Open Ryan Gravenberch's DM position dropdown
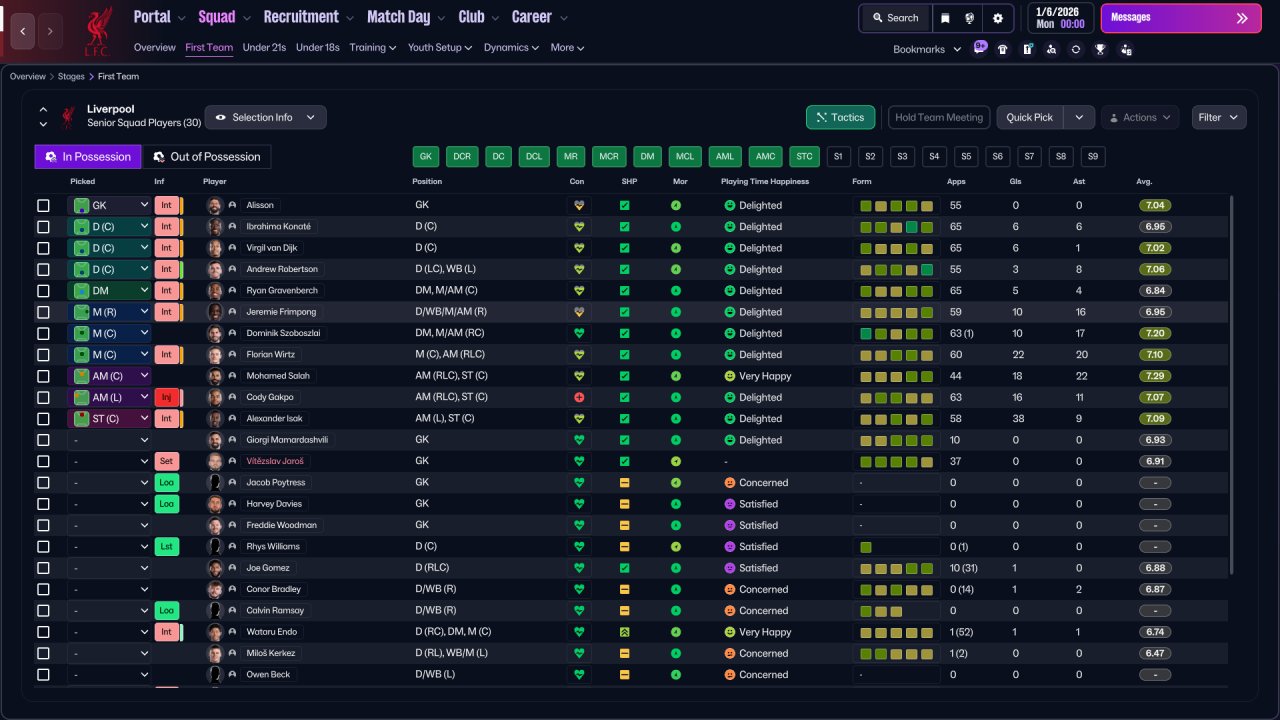Viewport: 1280px width, 720px height. click(109, 291)
